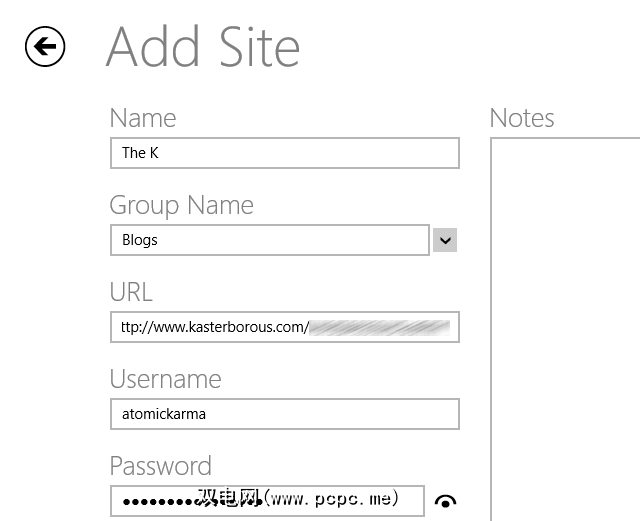Click the Add Site page heading
Image resolution: width=640 pixels, height=521 pixels.
tap(203, 47)
